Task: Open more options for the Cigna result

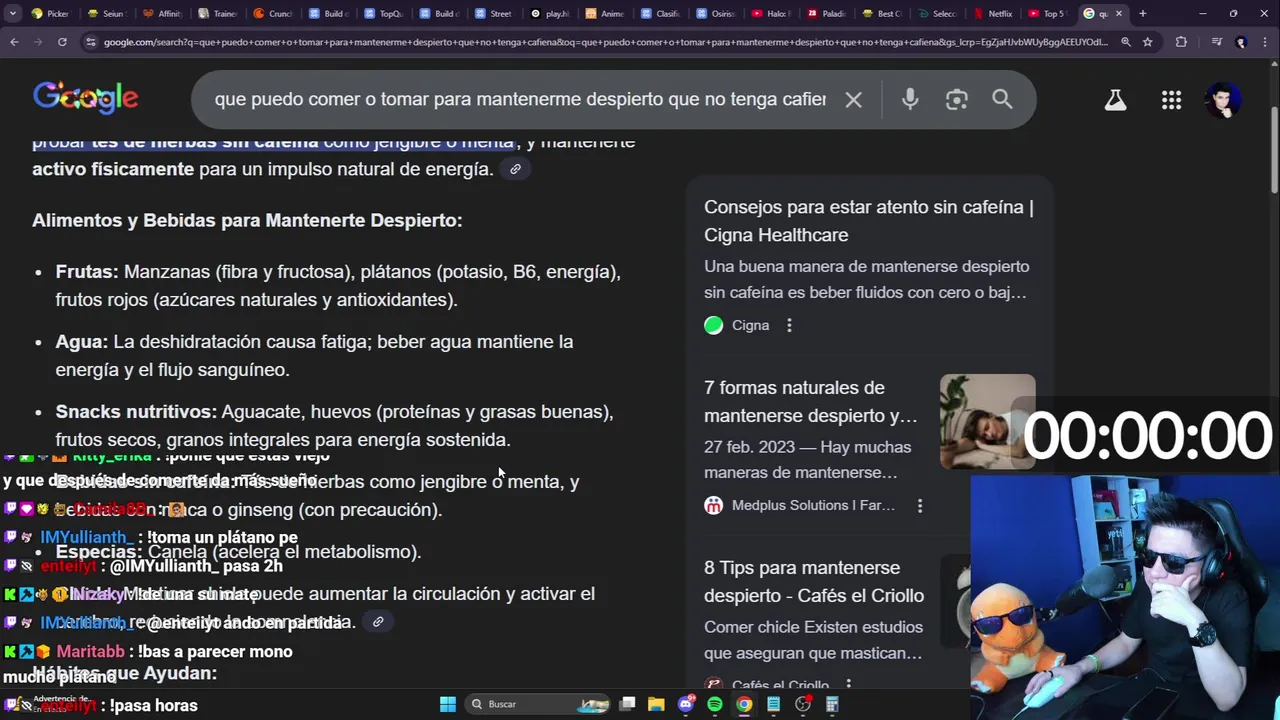Action: pos(789,325)
